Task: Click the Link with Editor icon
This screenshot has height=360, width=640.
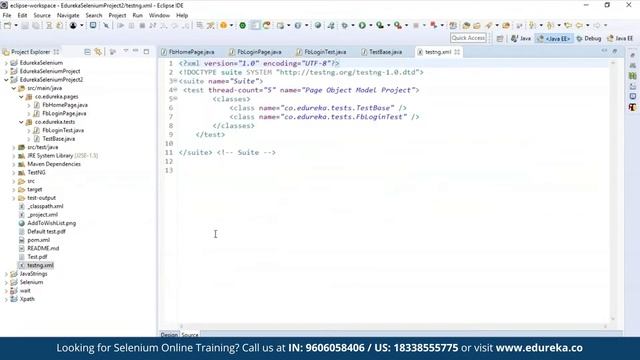Action: [98, 52]
